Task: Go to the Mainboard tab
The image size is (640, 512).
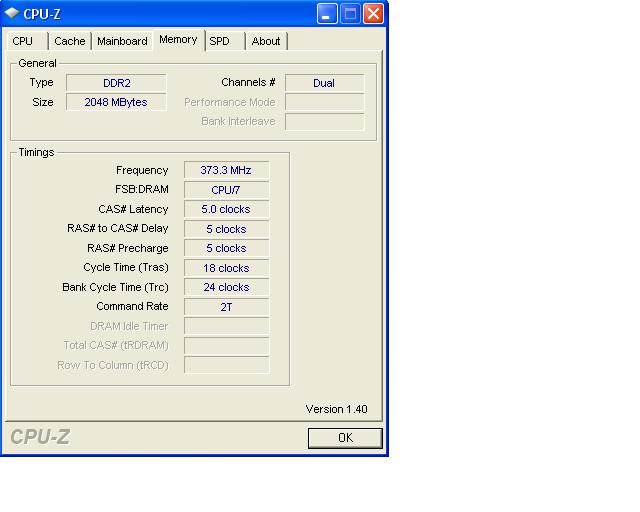Action: pos(122,41)
